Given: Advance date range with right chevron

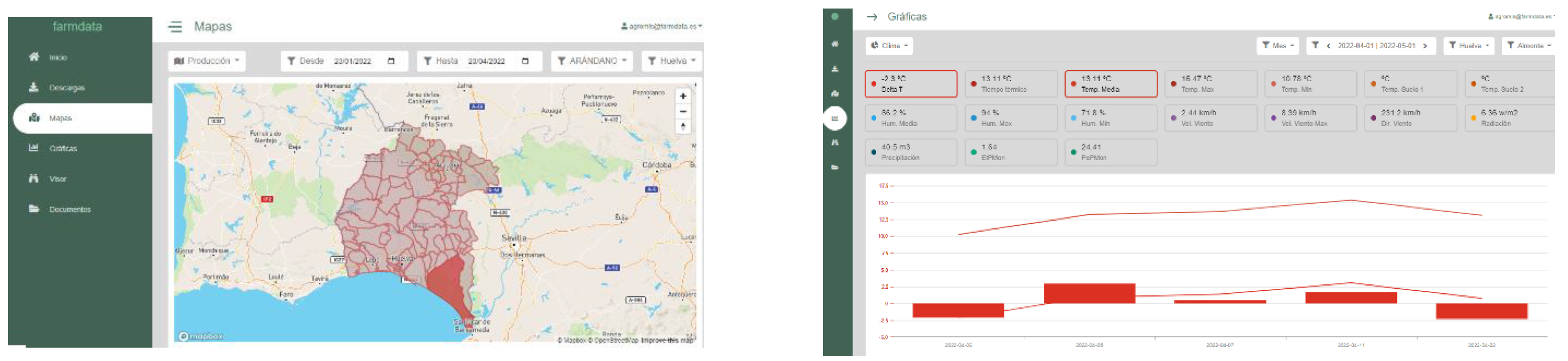Looking at the screenshot, I should pos(1424,46).
